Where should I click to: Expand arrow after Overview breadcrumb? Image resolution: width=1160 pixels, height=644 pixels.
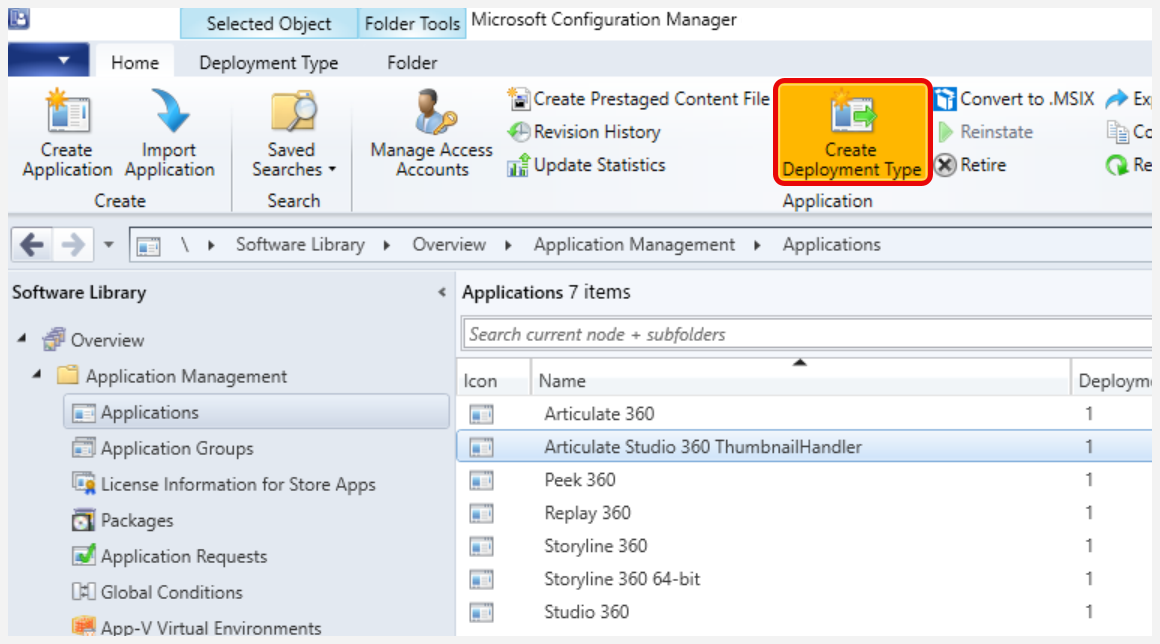coord(508,245)
